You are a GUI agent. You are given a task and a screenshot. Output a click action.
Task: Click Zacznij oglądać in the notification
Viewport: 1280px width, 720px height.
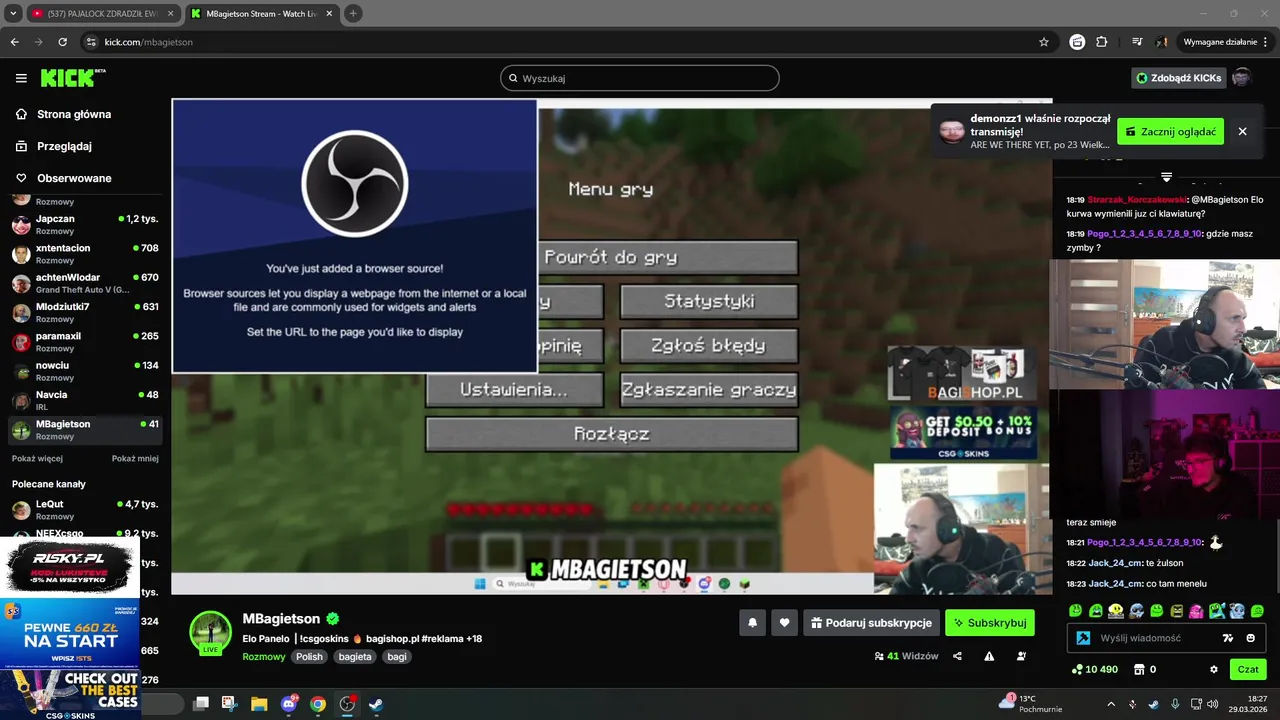[1170, 131]
